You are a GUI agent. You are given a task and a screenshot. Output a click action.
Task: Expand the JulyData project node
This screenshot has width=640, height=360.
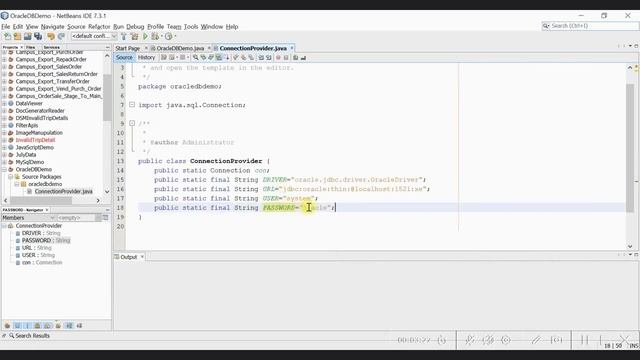[x=4, y=155]
